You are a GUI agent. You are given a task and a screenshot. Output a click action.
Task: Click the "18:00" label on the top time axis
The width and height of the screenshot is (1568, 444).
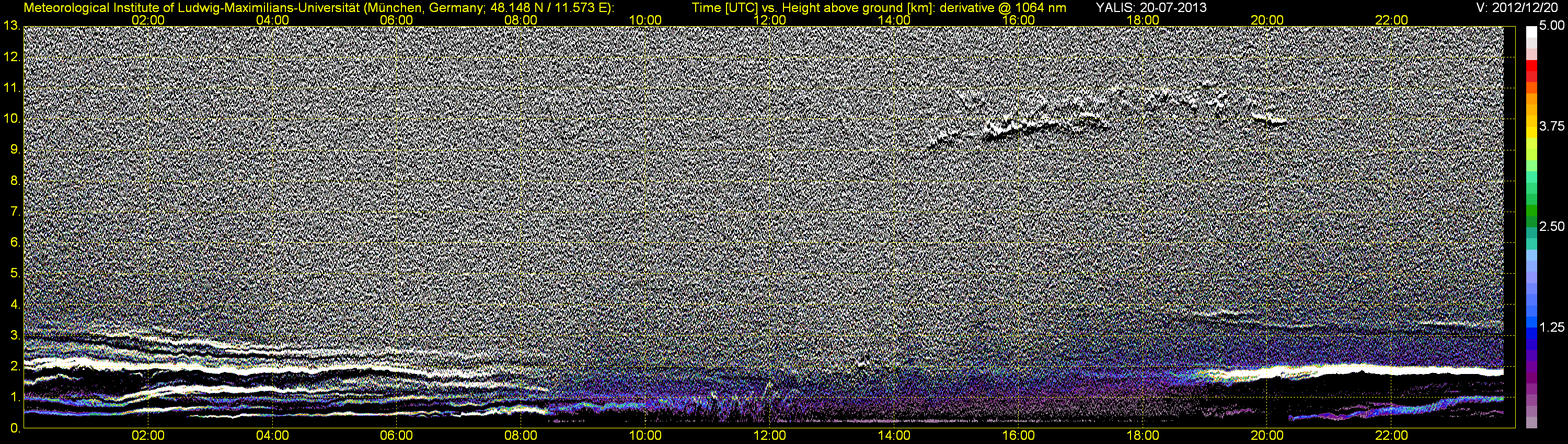click(x=1143, y=20)
